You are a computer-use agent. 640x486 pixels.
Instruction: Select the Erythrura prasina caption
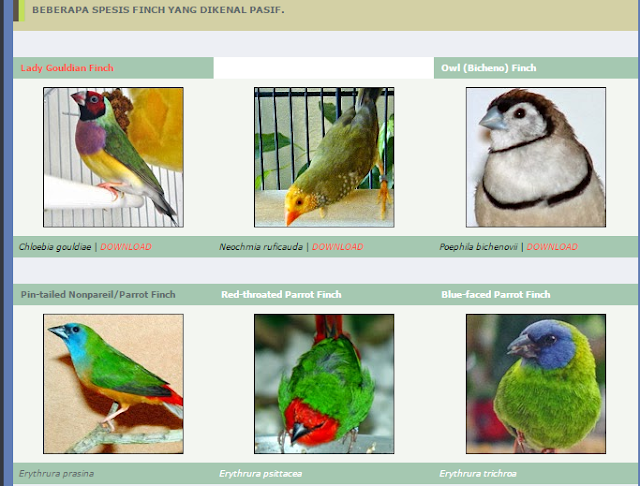pyautogui.click(x=56, y=473)
